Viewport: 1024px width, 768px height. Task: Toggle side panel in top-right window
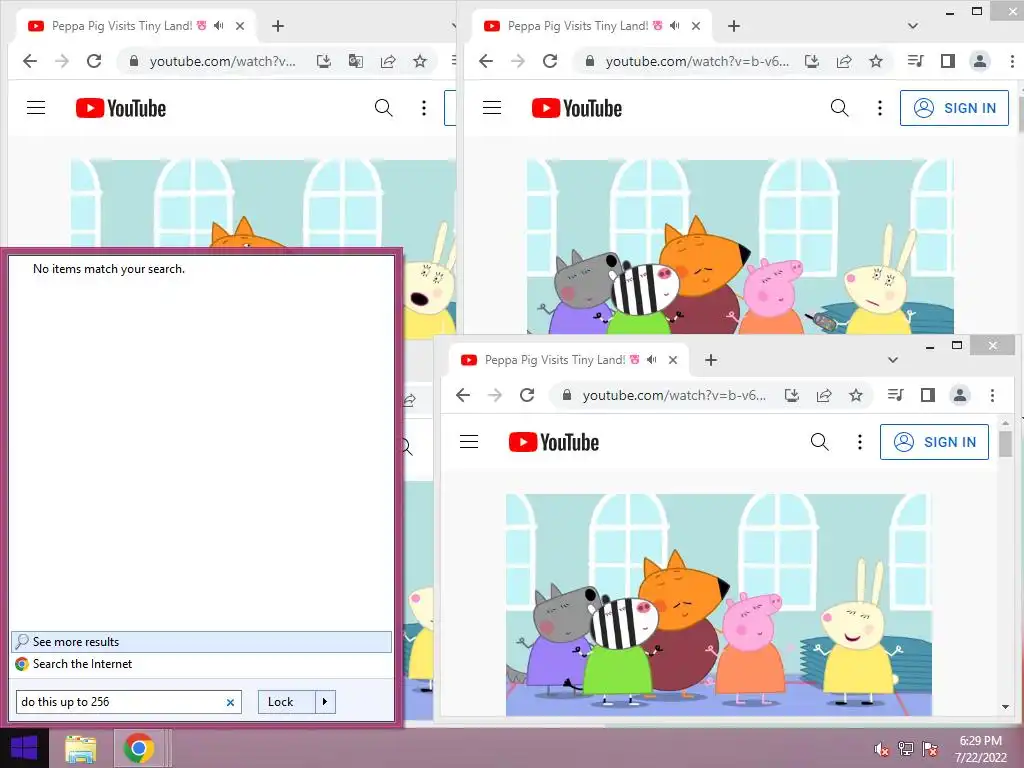coord(948,61)
